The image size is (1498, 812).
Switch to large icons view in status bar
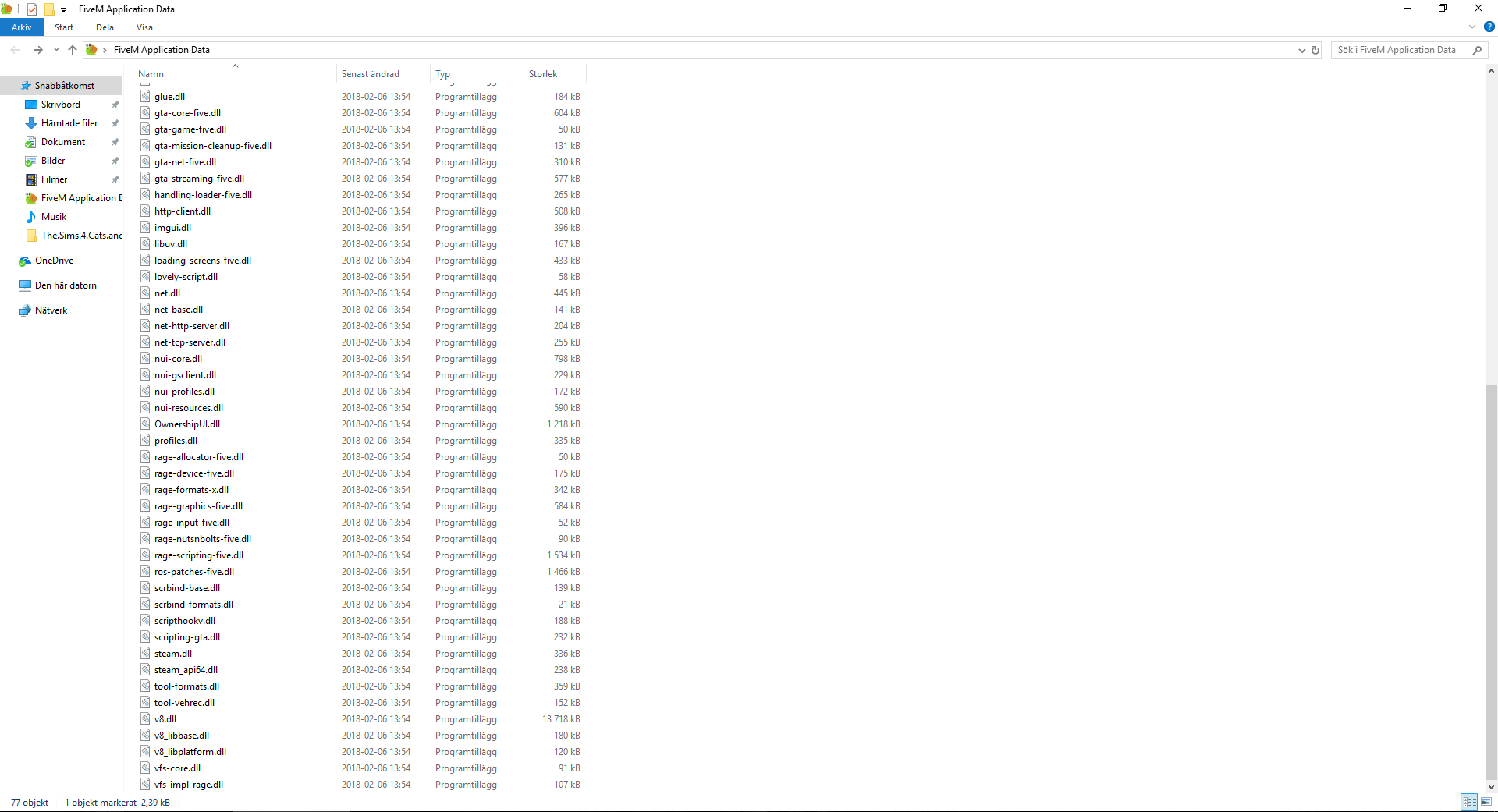pos(1486,802)
